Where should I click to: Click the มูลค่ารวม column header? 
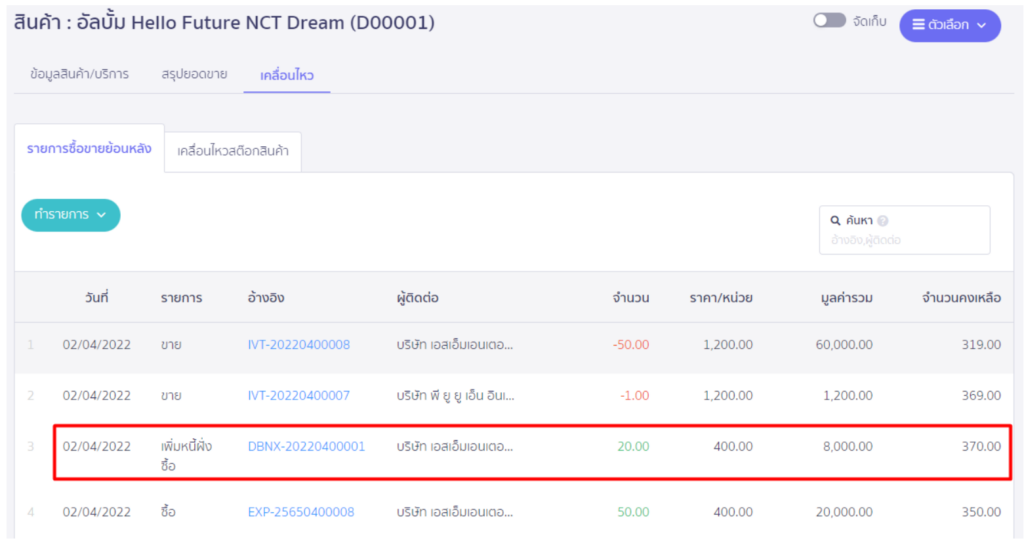point(846,298)
